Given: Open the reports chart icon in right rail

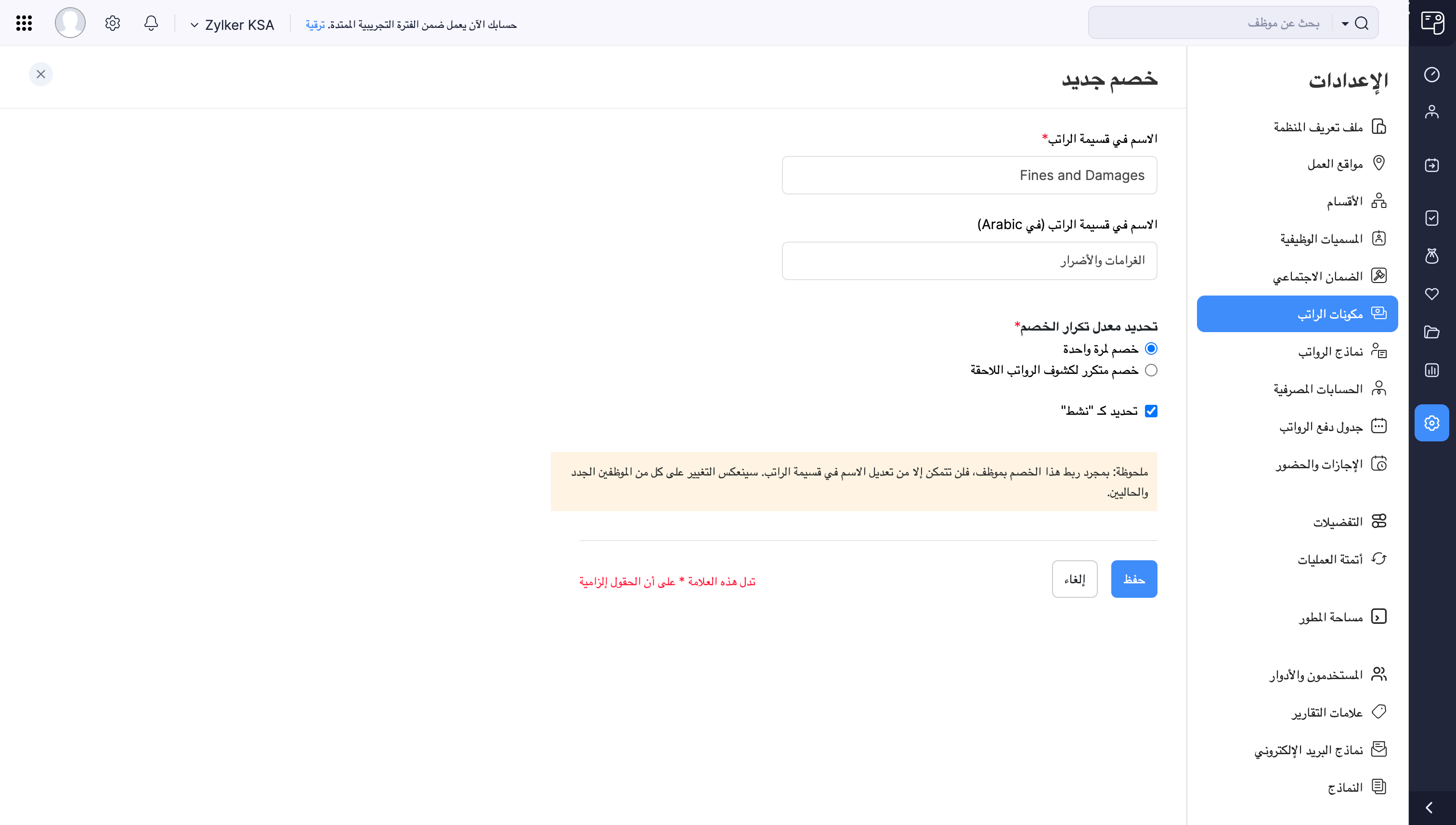Looking at the screenshot, I should (1431, 370).
